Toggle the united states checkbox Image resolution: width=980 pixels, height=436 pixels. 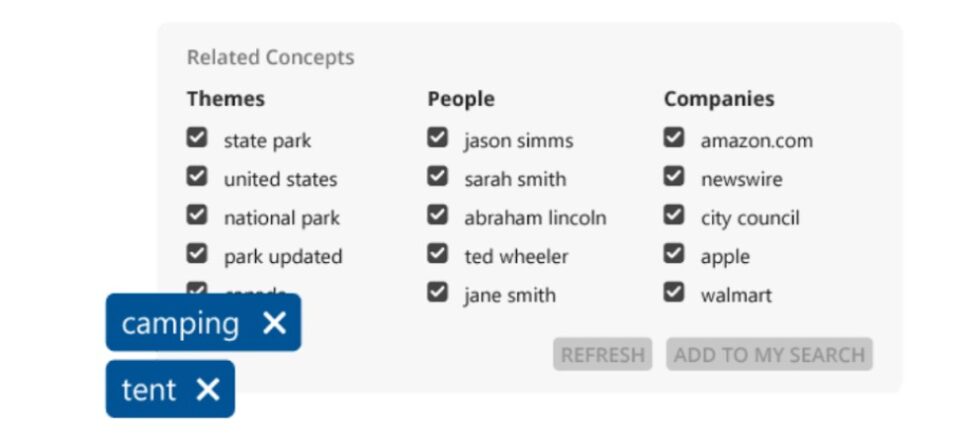pyautogui.click(x=197, y=177)
